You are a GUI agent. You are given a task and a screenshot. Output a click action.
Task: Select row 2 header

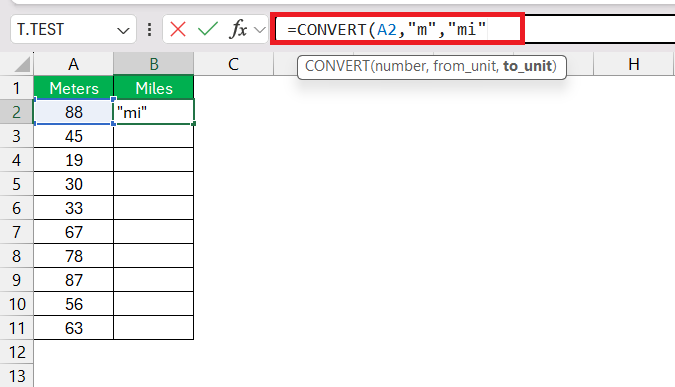tap(16, 112)
